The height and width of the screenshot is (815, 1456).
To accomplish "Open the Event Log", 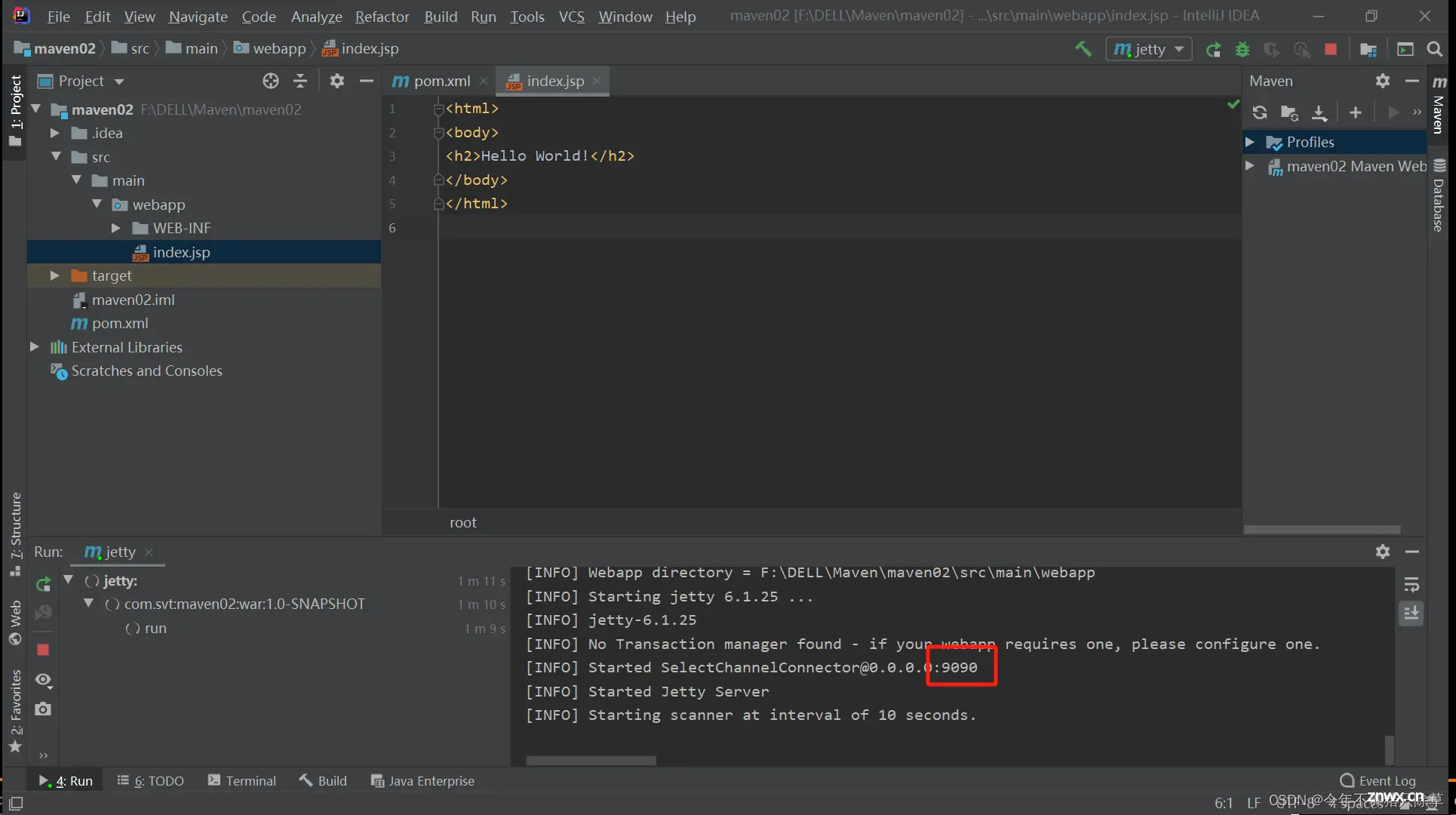I will [x=1378, y=781].
